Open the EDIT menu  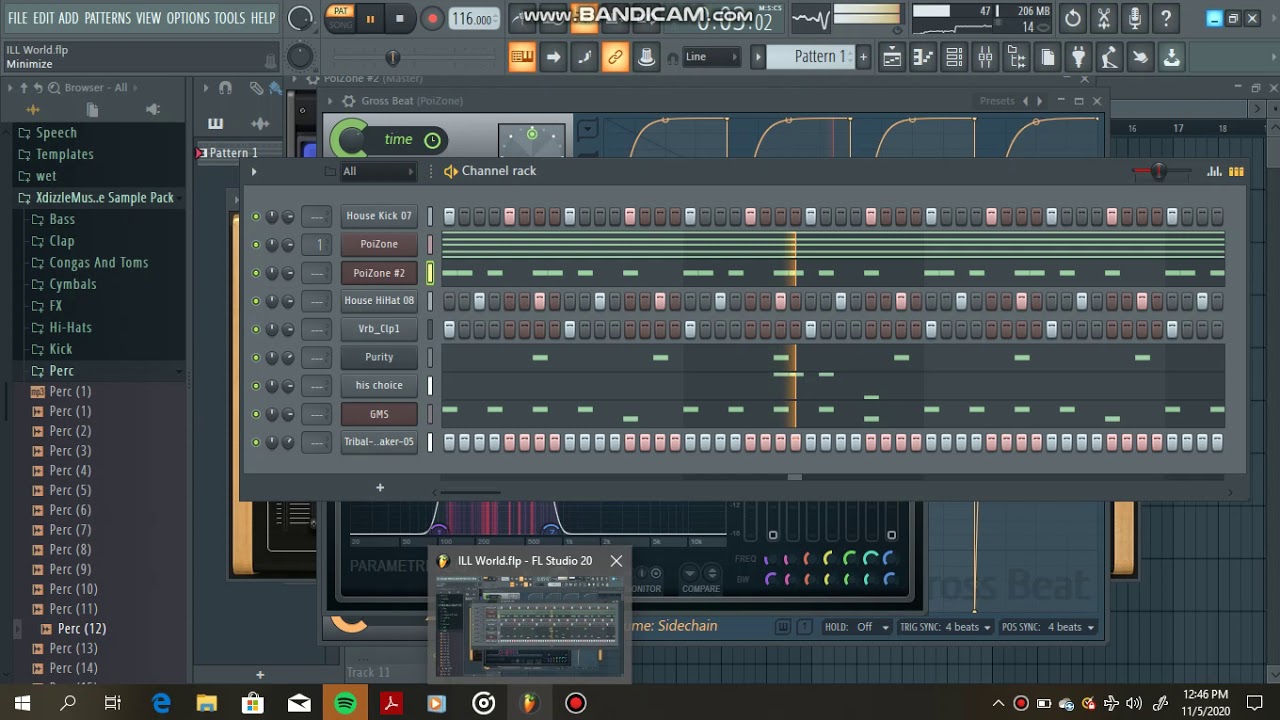[43, 18]
